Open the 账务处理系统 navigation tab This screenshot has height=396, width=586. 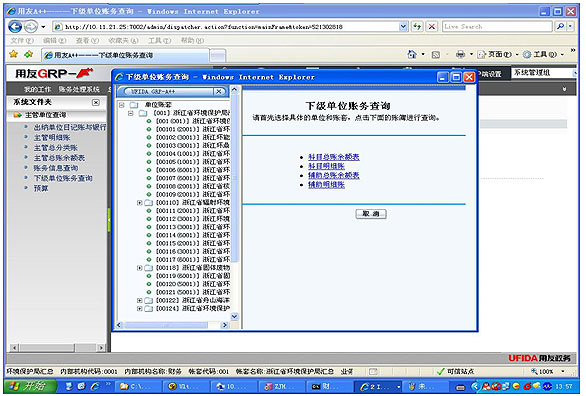pyautogui.click(x=79, y=89)
